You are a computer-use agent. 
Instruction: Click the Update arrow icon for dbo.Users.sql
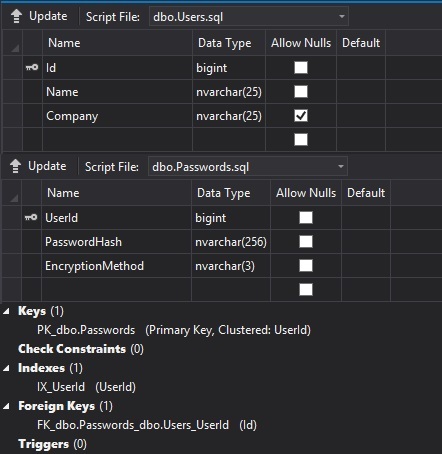(16, 16)
